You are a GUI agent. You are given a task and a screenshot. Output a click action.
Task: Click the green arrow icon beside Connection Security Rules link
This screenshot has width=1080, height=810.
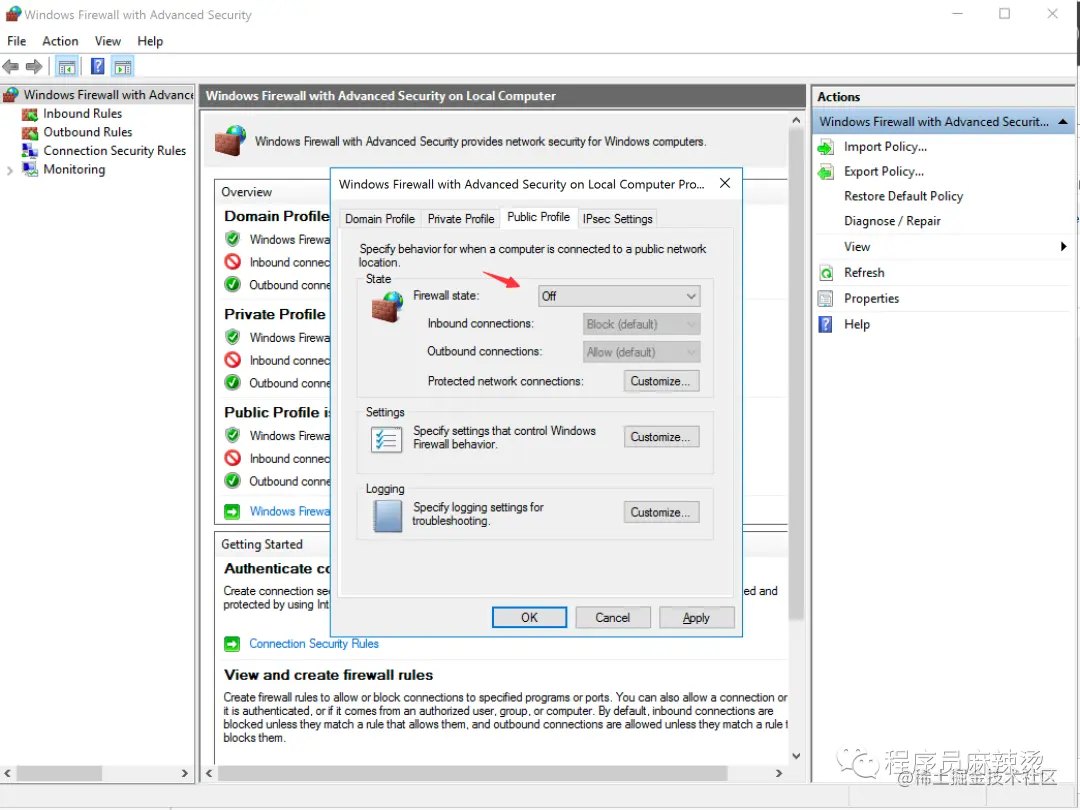[232, 644]
